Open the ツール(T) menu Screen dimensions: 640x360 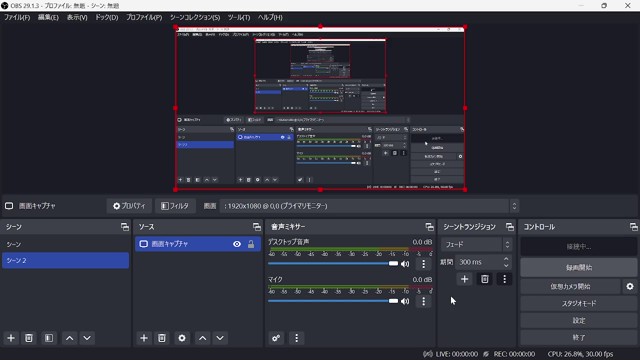pyautogui.click(x=239, y=18)
